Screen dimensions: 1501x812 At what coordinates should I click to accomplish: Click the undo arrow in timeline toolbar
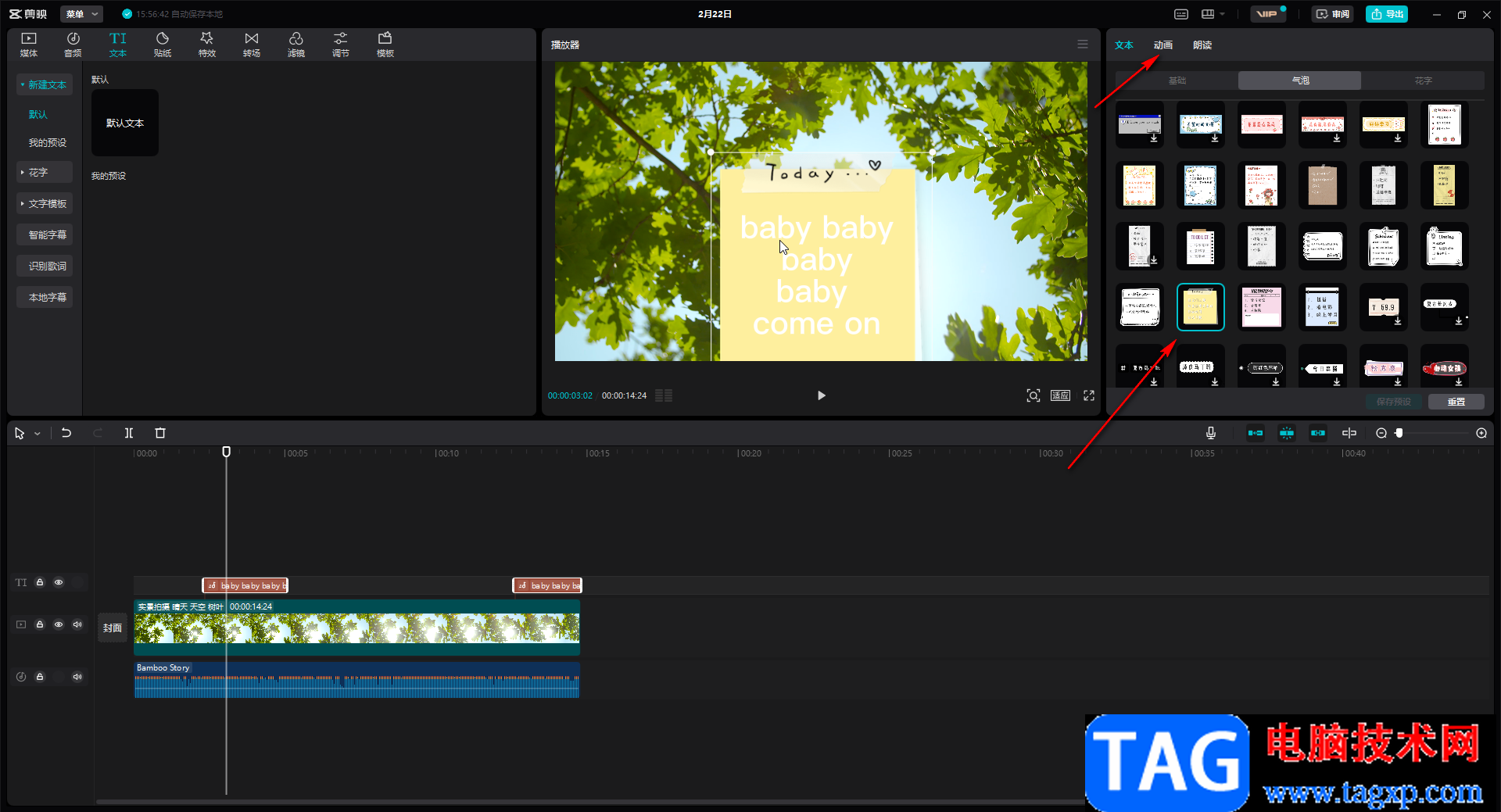66,433
